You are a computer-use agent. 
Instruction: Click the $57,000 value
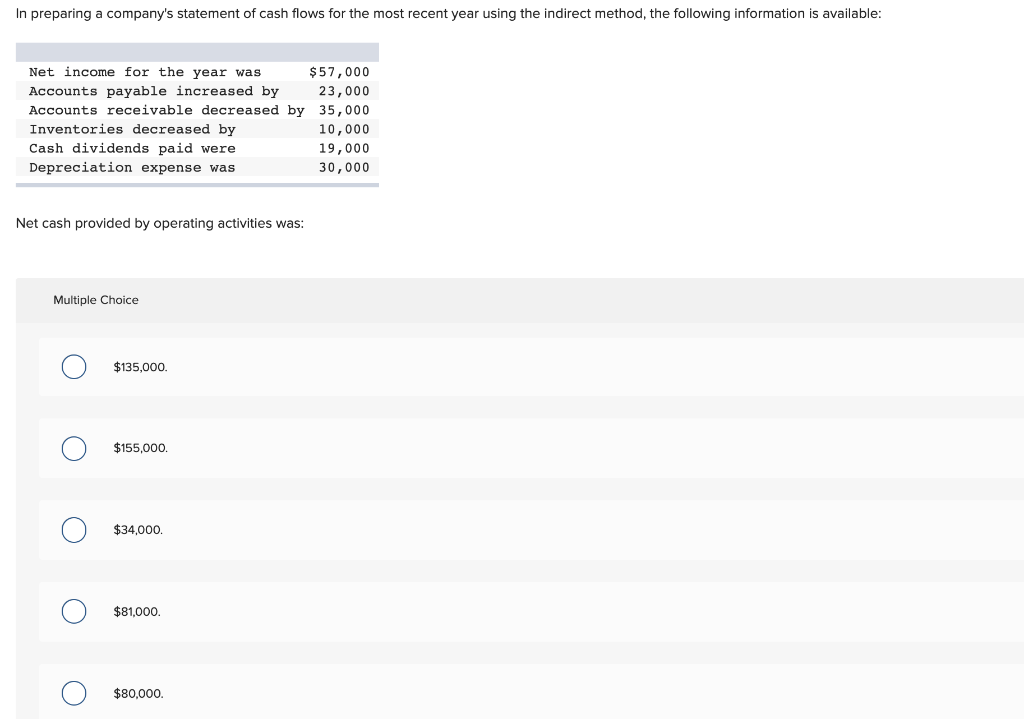[339, 72]
